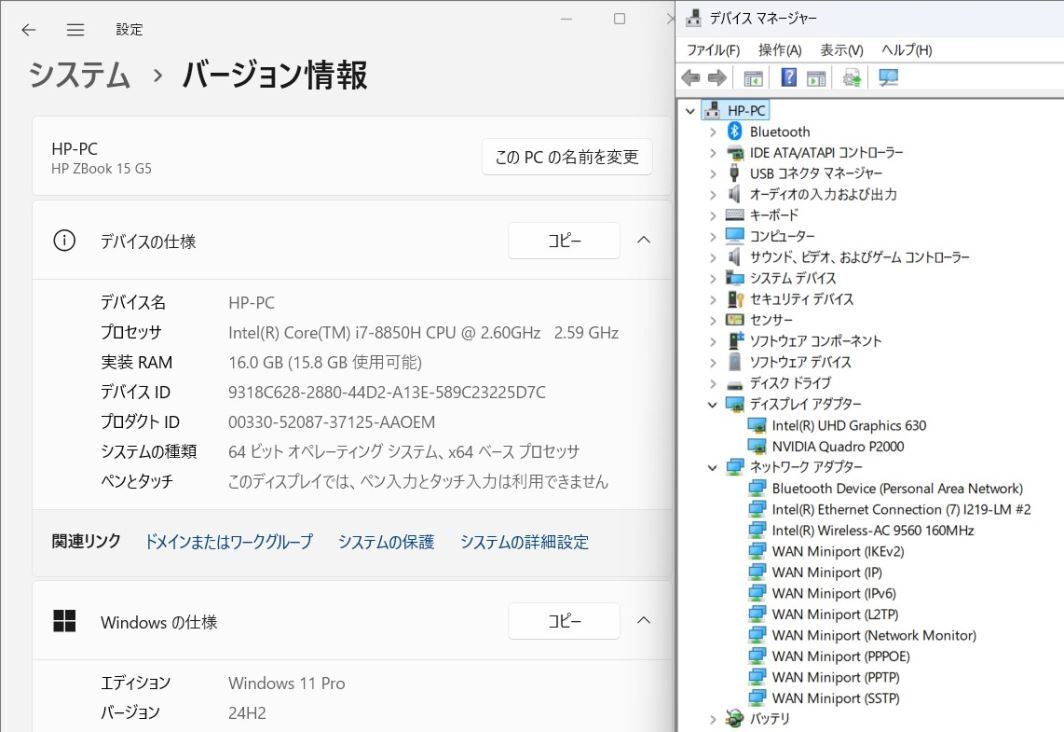Open システムの保護 link

[386, 541]
